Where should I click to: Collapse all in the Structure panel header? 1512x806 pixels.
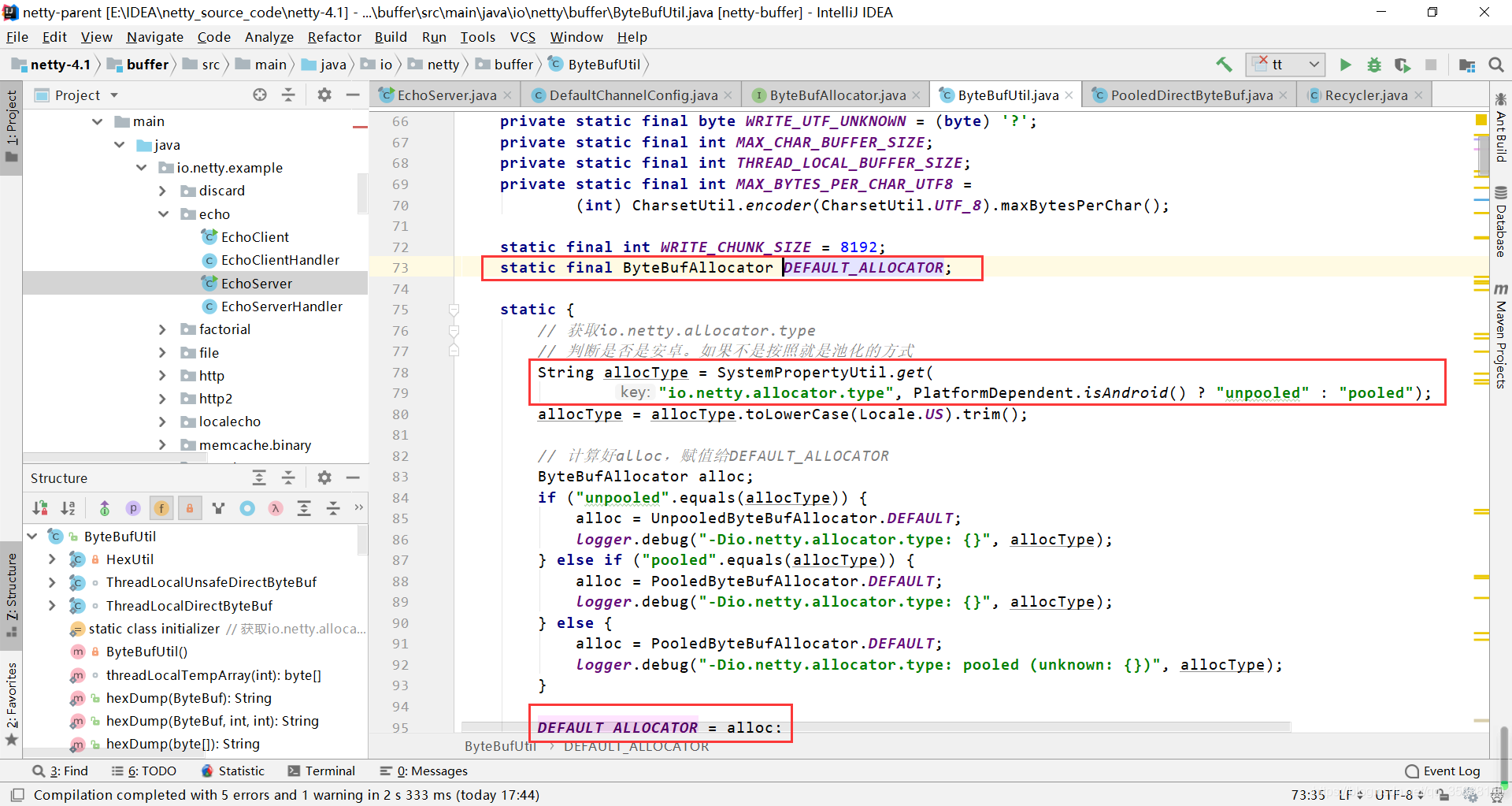[288, 477]
